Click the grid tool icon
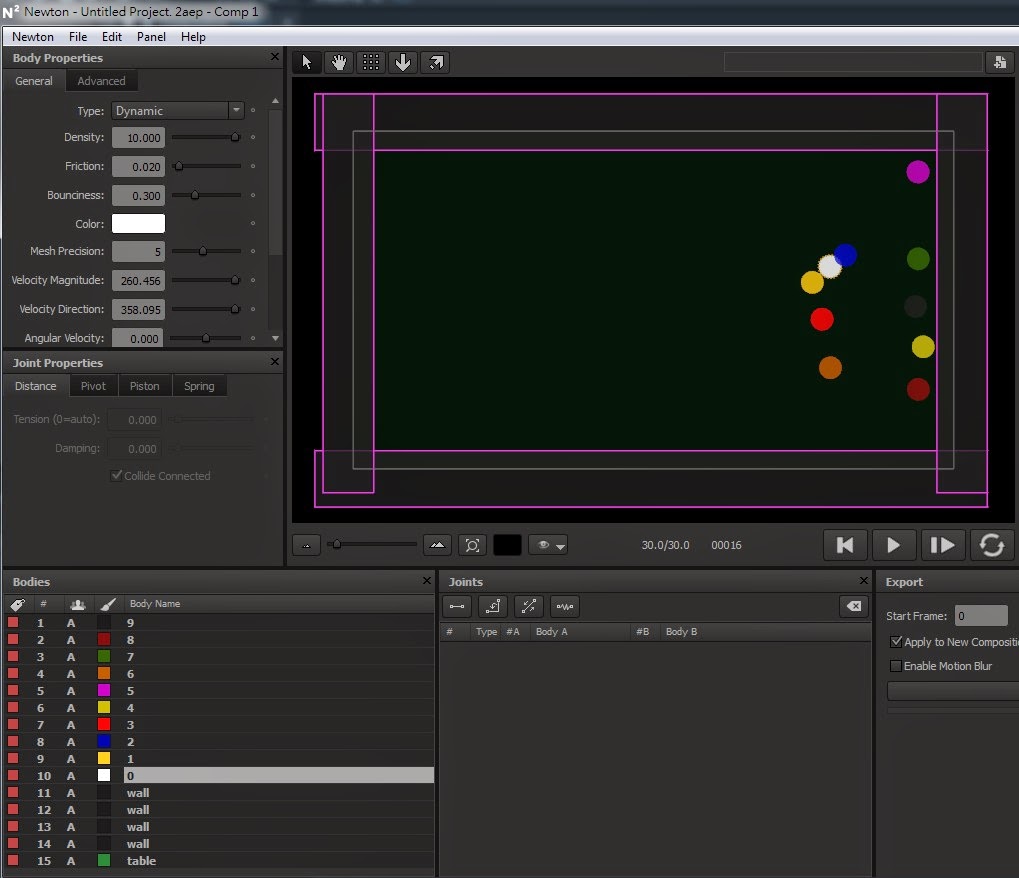The height and width of the screenshot is (878, 1019). click(371, 62)
